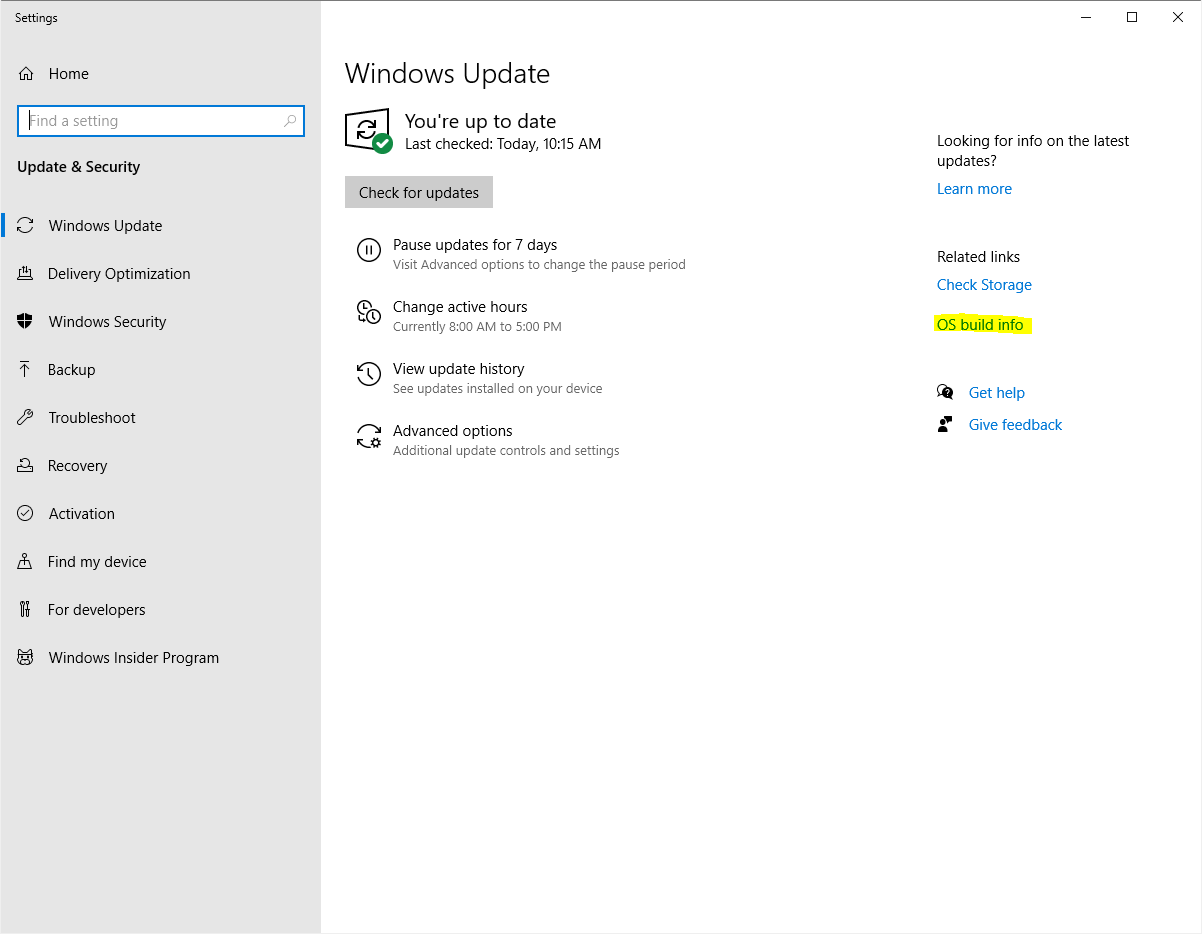Screen dimensions: 1202x934
Task: Click the pause updates icon
Action: (369, 251)
